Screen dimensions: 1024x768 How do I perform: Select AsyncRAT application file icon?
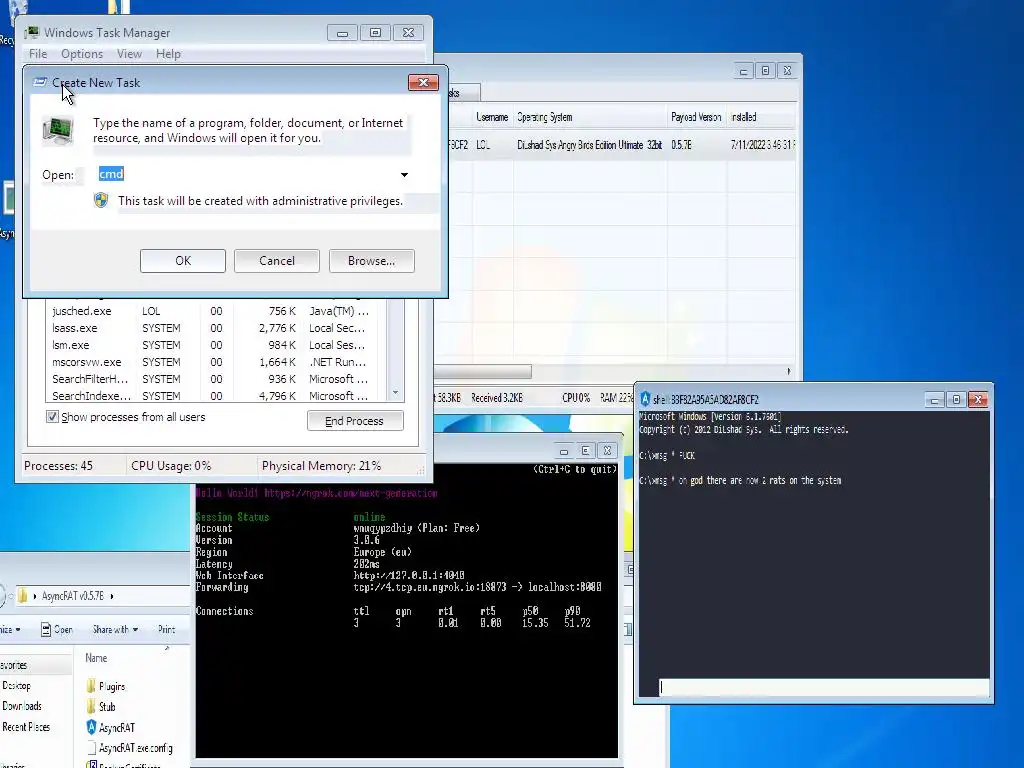(91, 727)
